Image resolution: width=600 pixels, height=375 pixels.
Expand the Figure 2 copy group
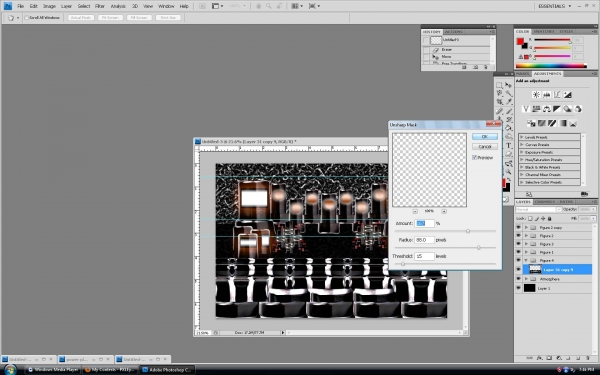[526, 227]
